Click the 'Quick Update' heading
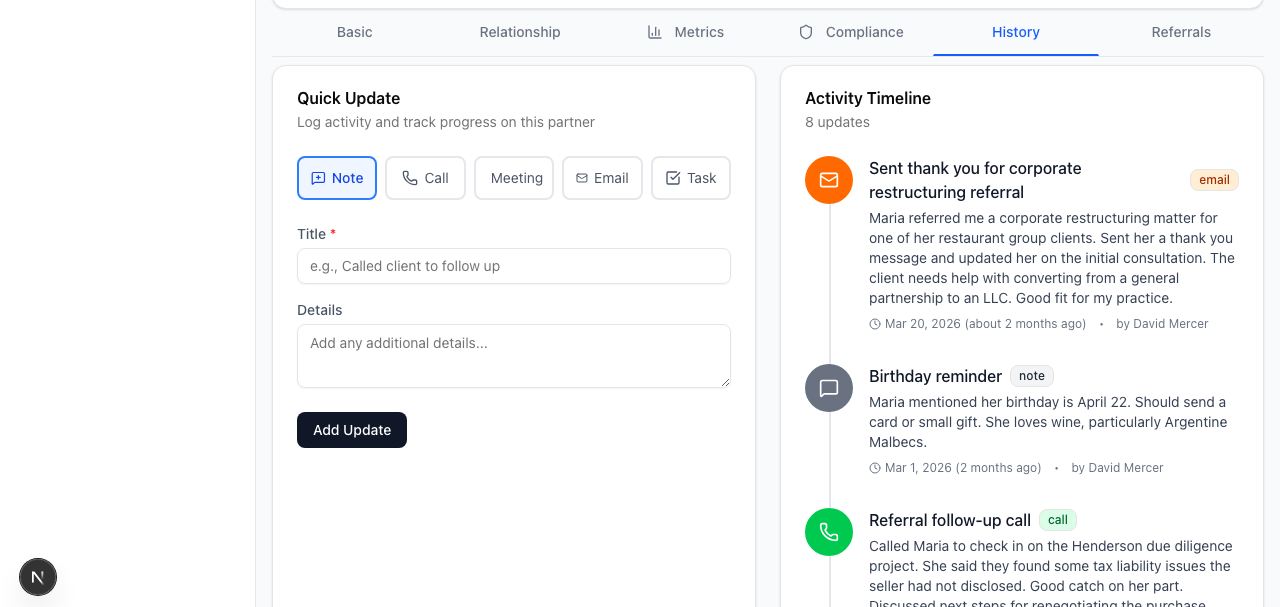 (348, 98)
